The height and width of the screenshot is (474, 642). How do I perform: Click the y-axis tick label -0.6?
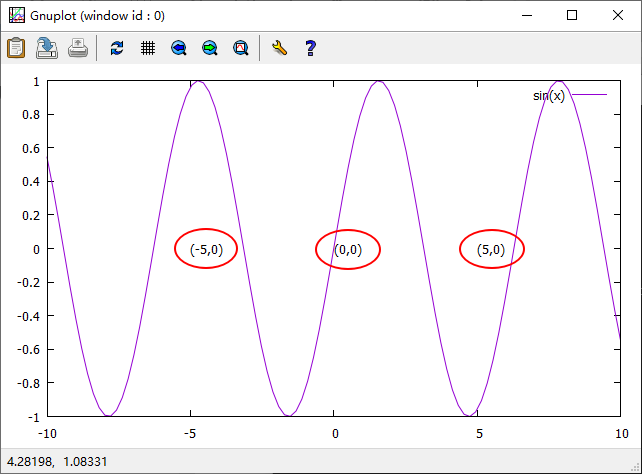pyautogui.click(x=29, y=350)
